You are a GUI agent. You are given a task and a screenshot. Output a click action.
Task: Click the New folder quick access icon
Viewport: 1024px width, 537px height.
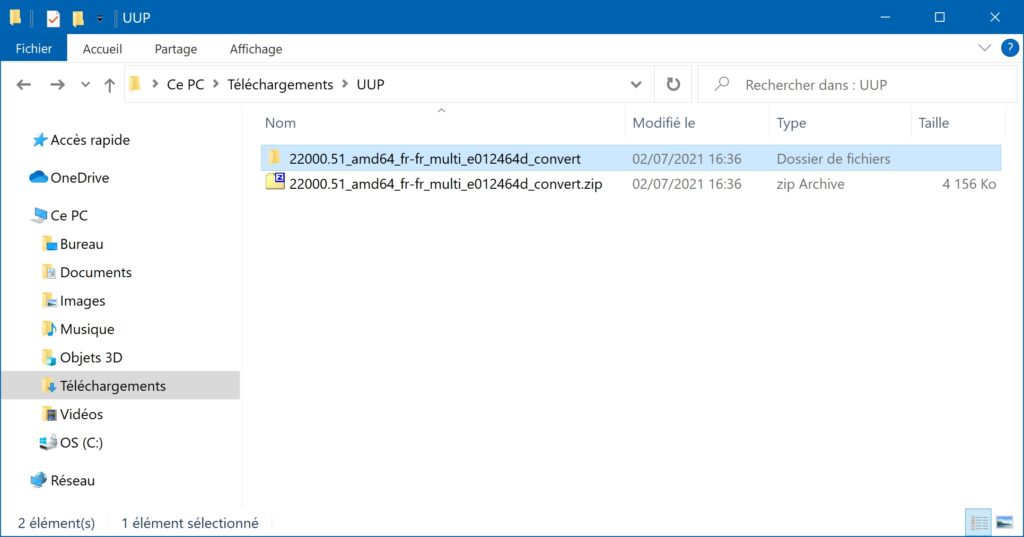[x=78, y=18]
